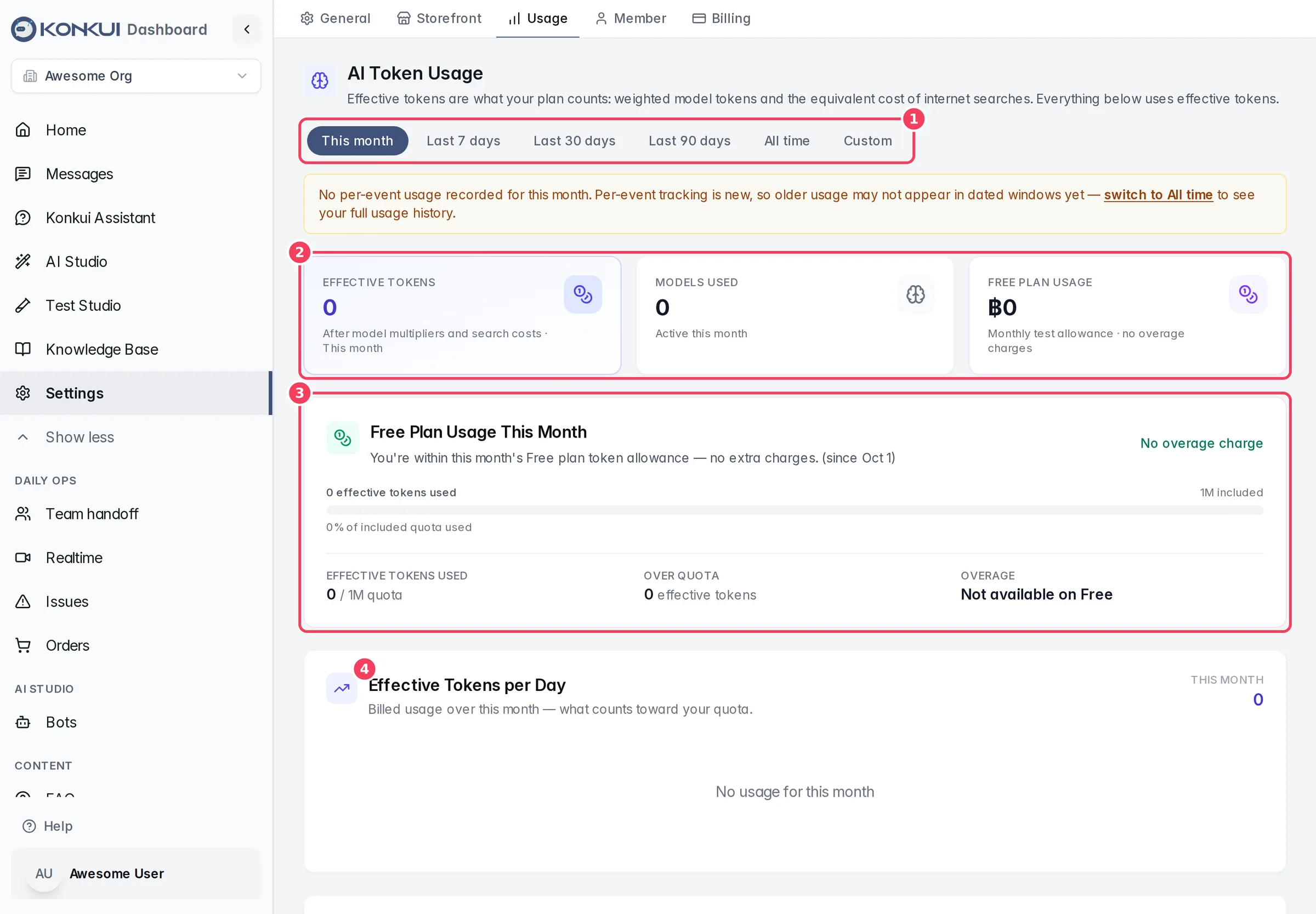
Task: Click the AI Studio wand icon
Action: pyautogui.click(x=23, y=262)
